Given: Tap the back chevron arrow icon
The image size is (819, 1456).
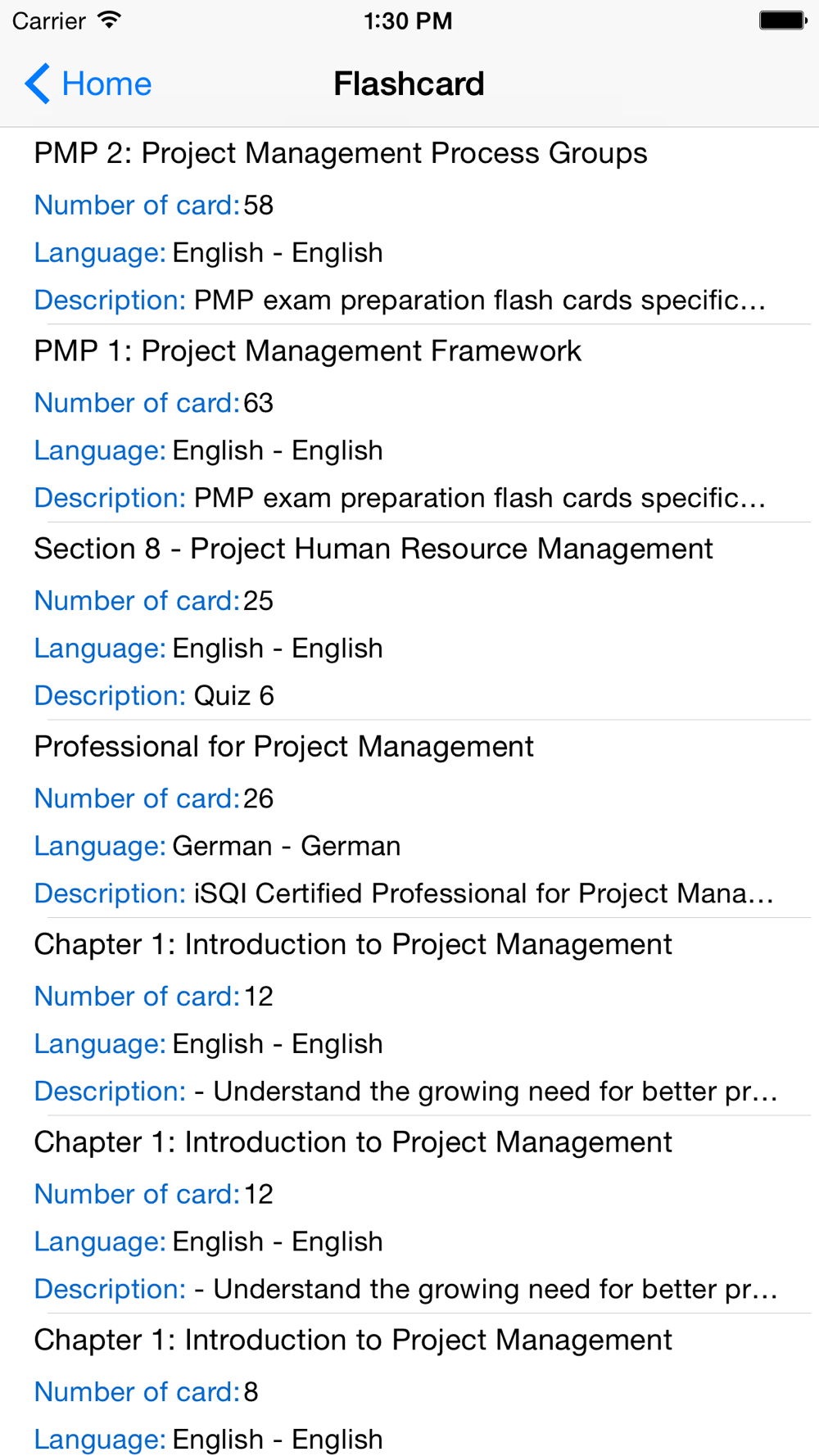Looking at the screenshot, I should pos(38,84).
